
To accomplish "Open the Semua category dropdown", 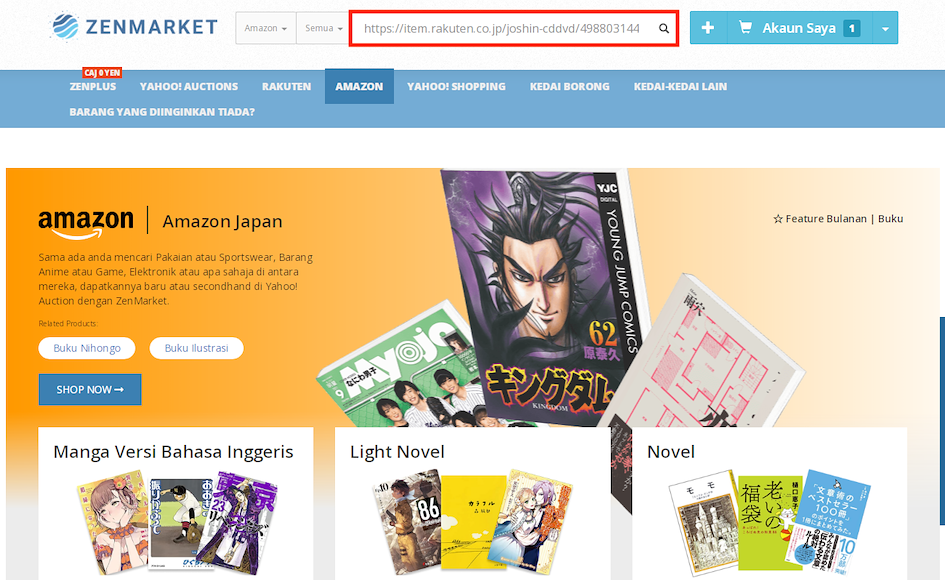I will pos(323,28).
